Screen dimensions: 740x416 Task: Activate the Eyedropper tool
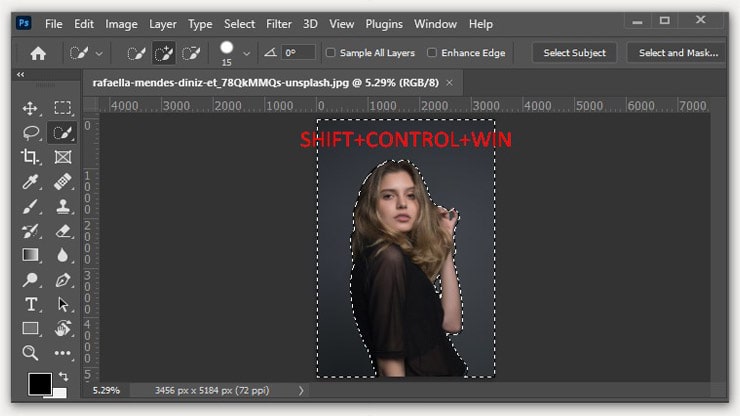(x=30, y=181)
